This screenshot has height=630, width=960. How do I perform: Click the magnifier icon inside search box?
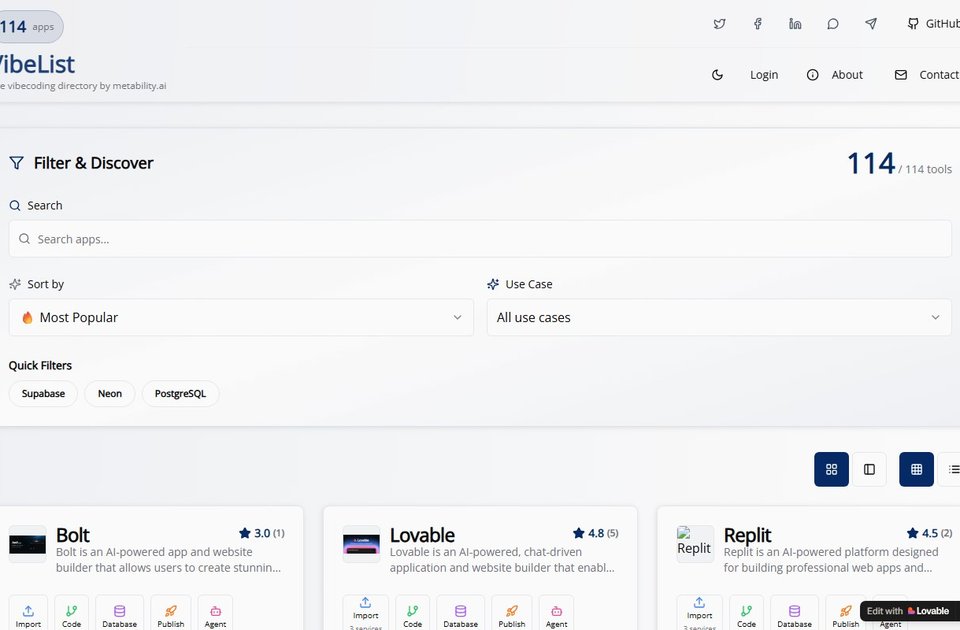tap(24, 239)
